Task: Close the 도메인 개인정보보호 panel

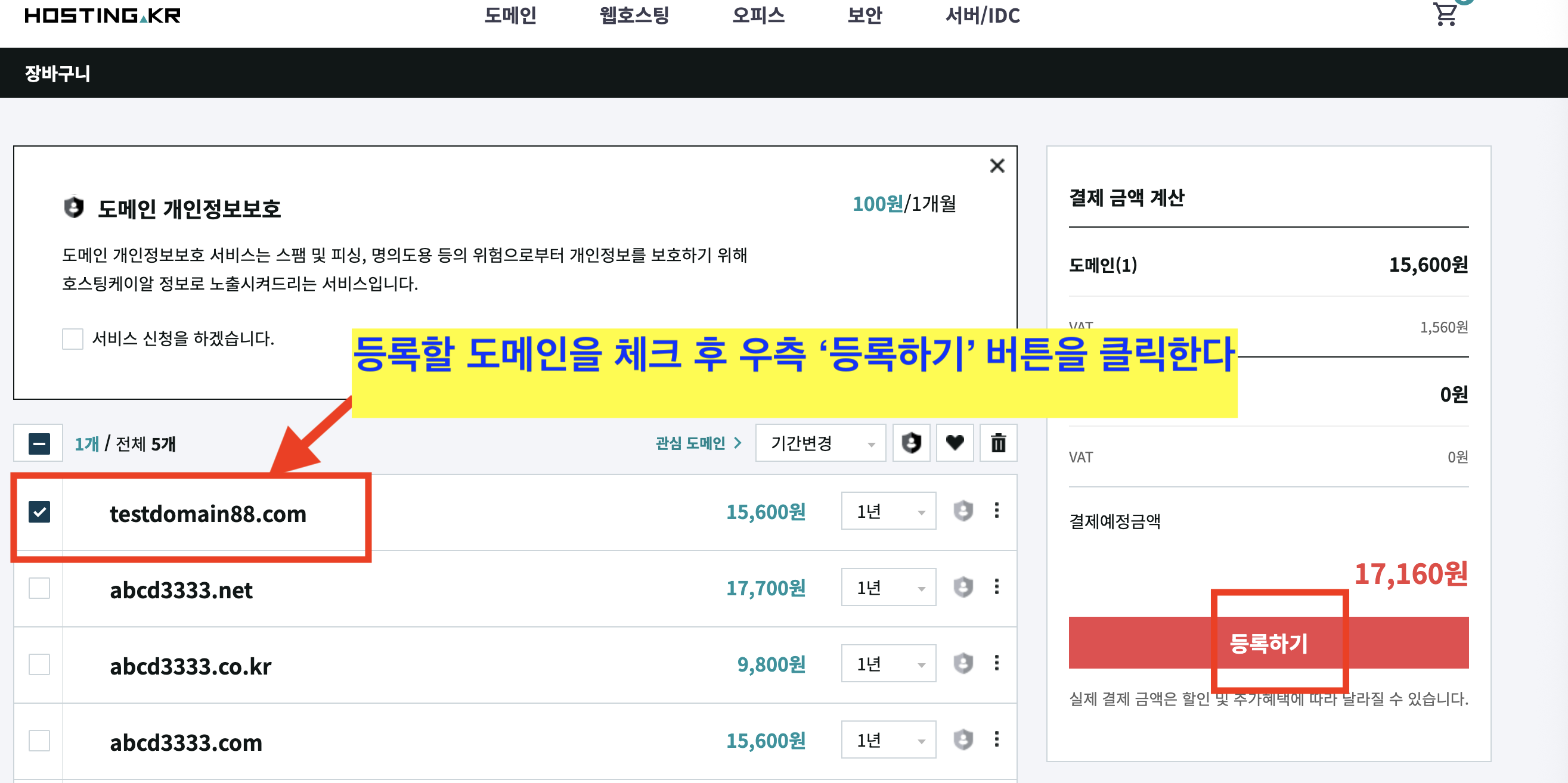Action: coord(997,166)
